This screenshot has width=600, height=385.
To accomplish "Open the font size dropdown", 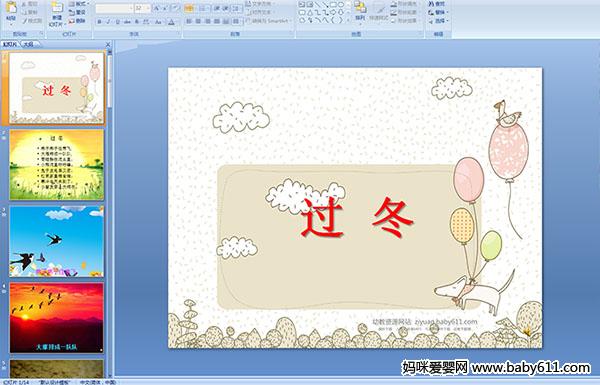I will 149,8.
